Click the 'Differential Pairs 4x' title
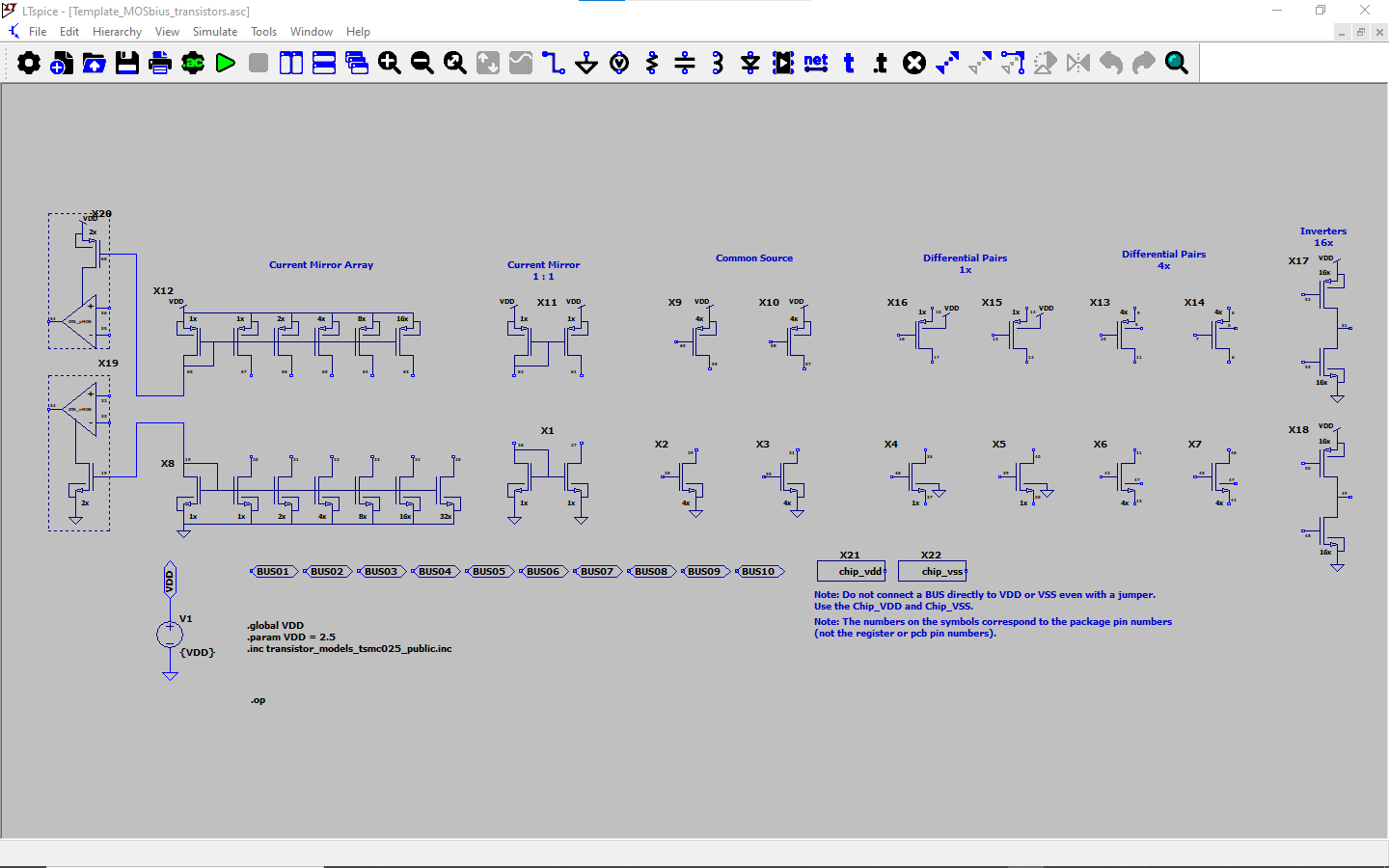 point(1164,260)
